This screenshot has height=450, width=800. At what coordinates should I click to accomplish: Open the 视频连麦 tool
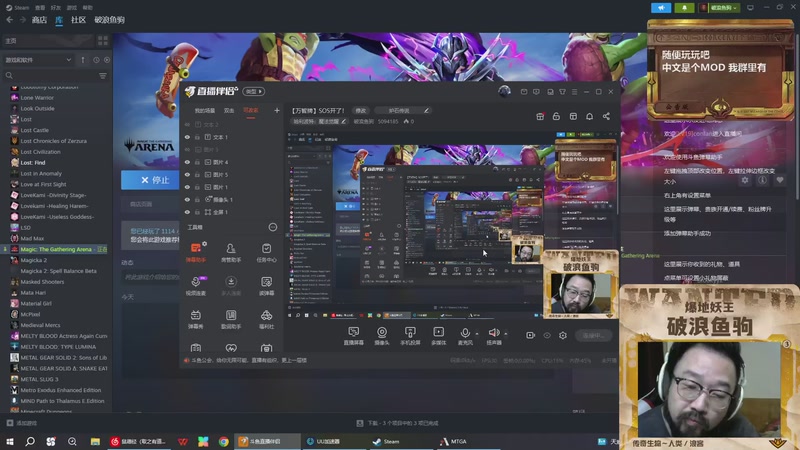tap(195, 286)
